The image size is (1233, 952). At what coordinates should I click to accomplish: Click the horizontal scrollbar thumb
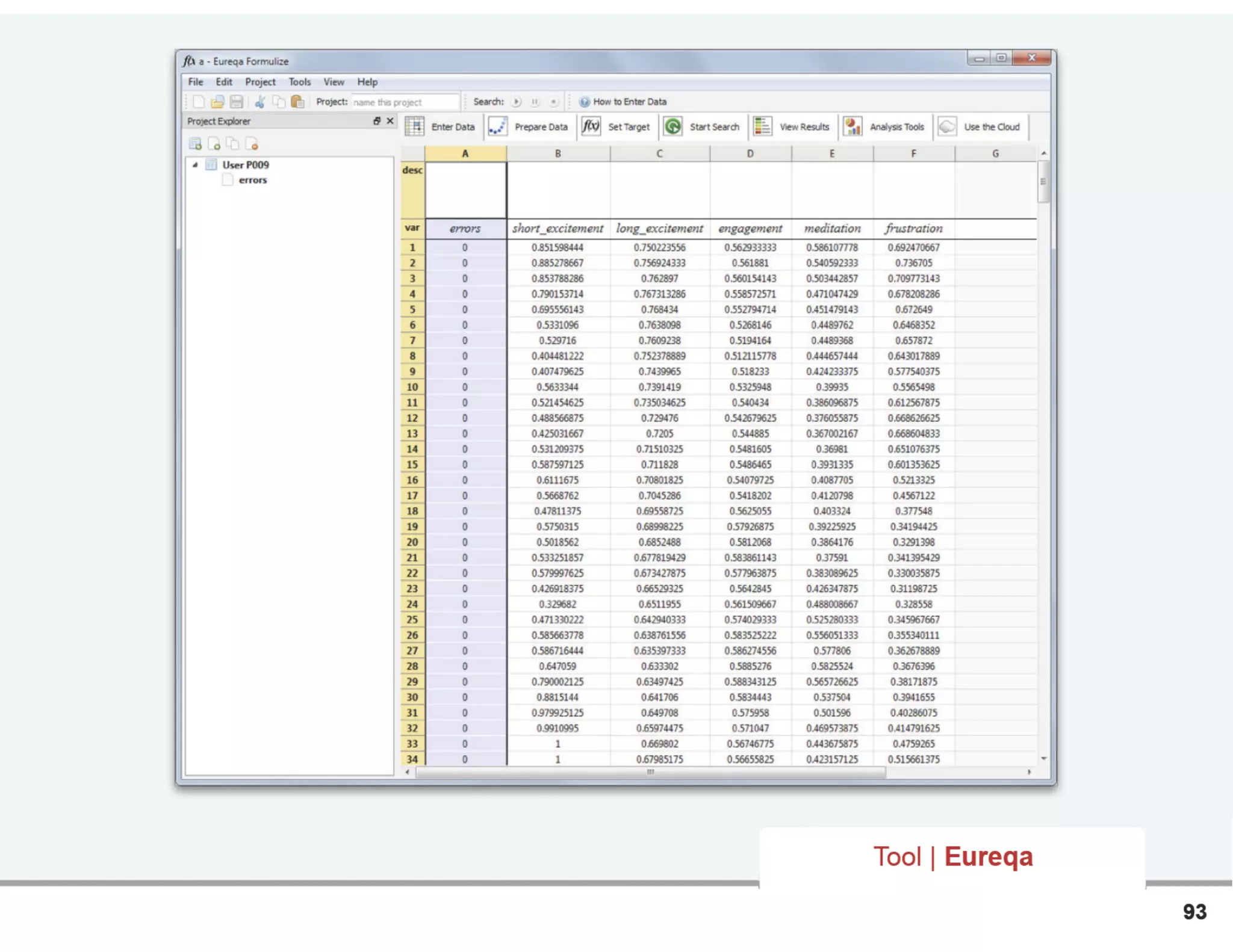650,772
